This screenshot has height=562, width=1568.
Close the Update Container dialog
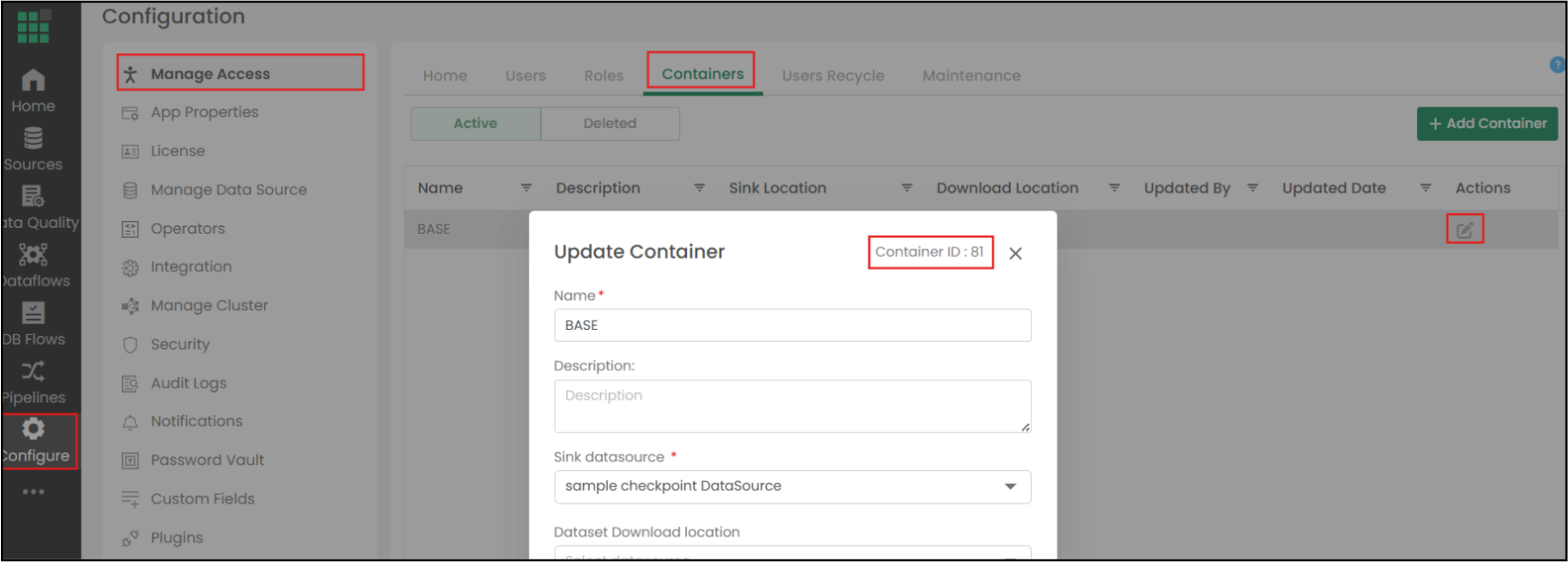(1015, 254)
